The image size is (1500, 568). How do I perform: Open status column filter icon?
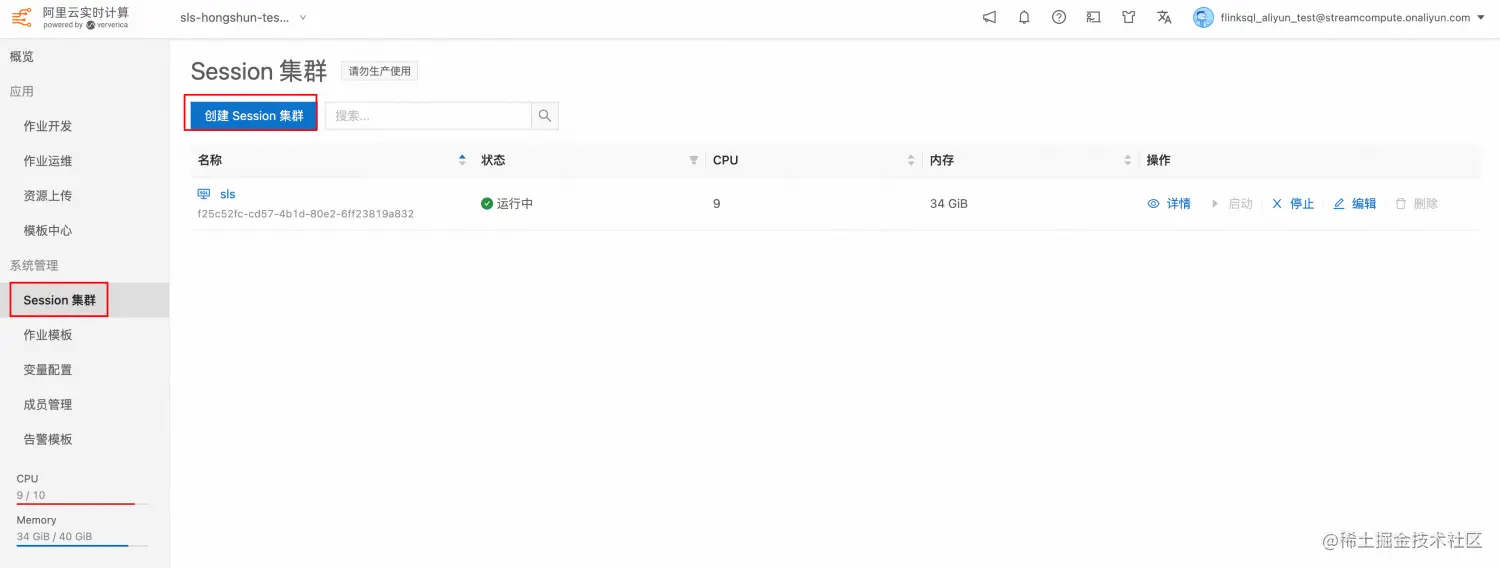tap(694, 160)
